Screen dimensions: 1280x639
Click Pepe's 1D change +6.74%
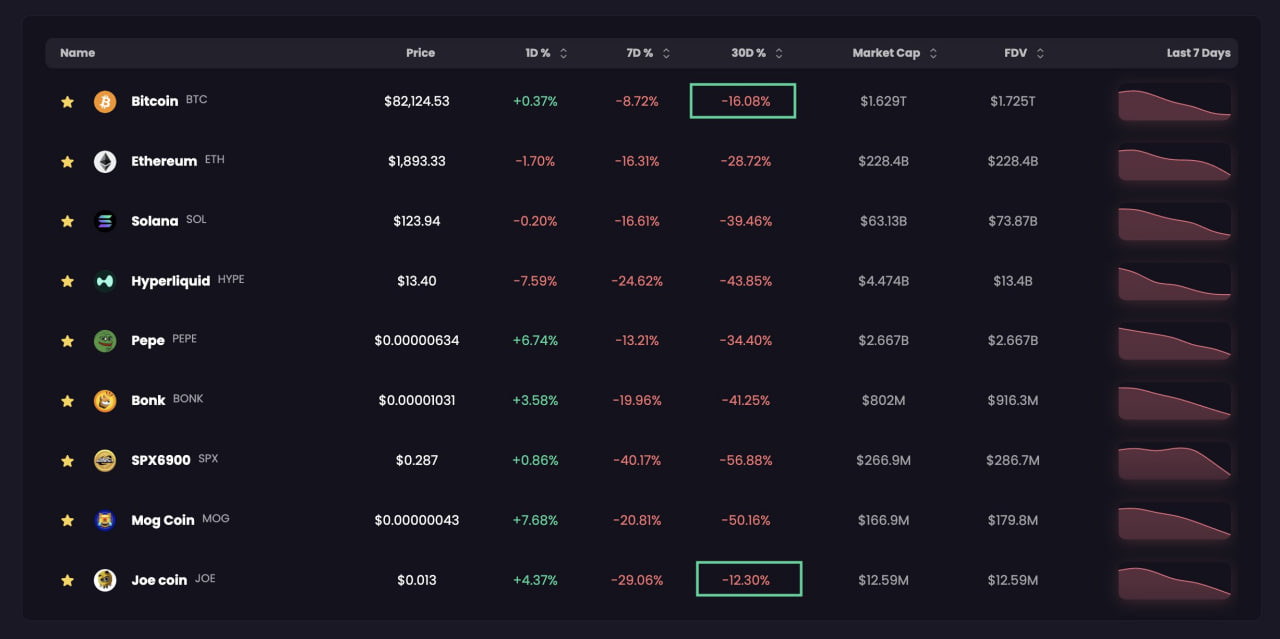click(x=535, y=341)
